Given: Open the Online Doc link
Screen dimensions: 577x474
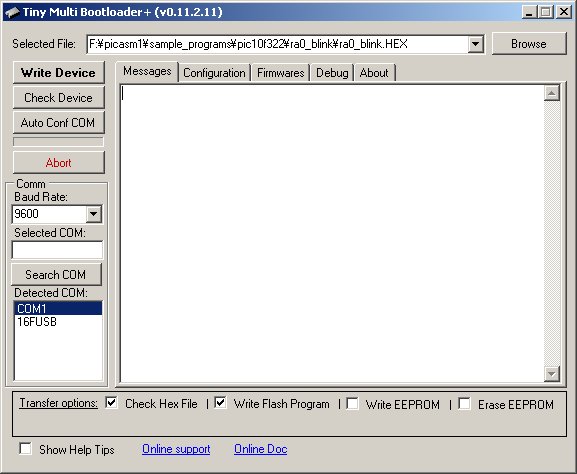Looking at the screenshot, I should click(261, 449).
